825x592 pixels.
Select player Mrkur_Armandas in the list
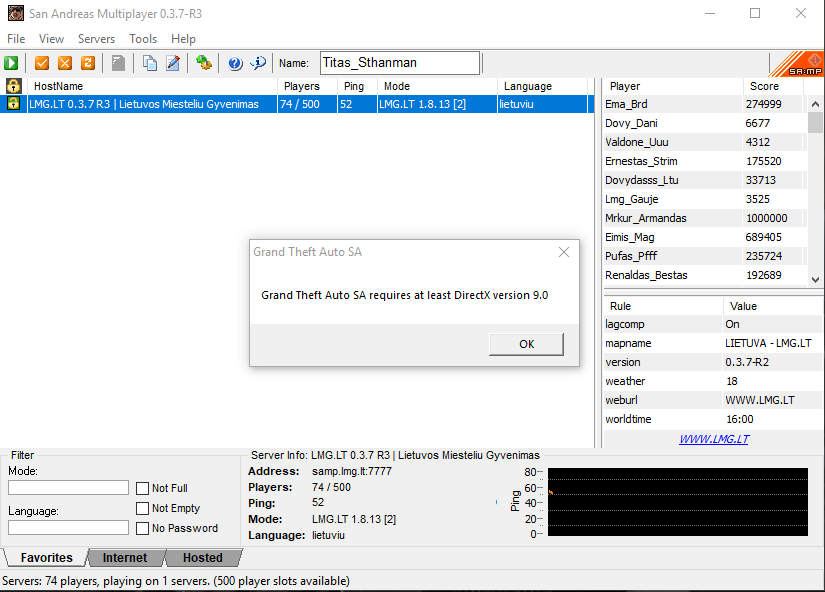704,218
